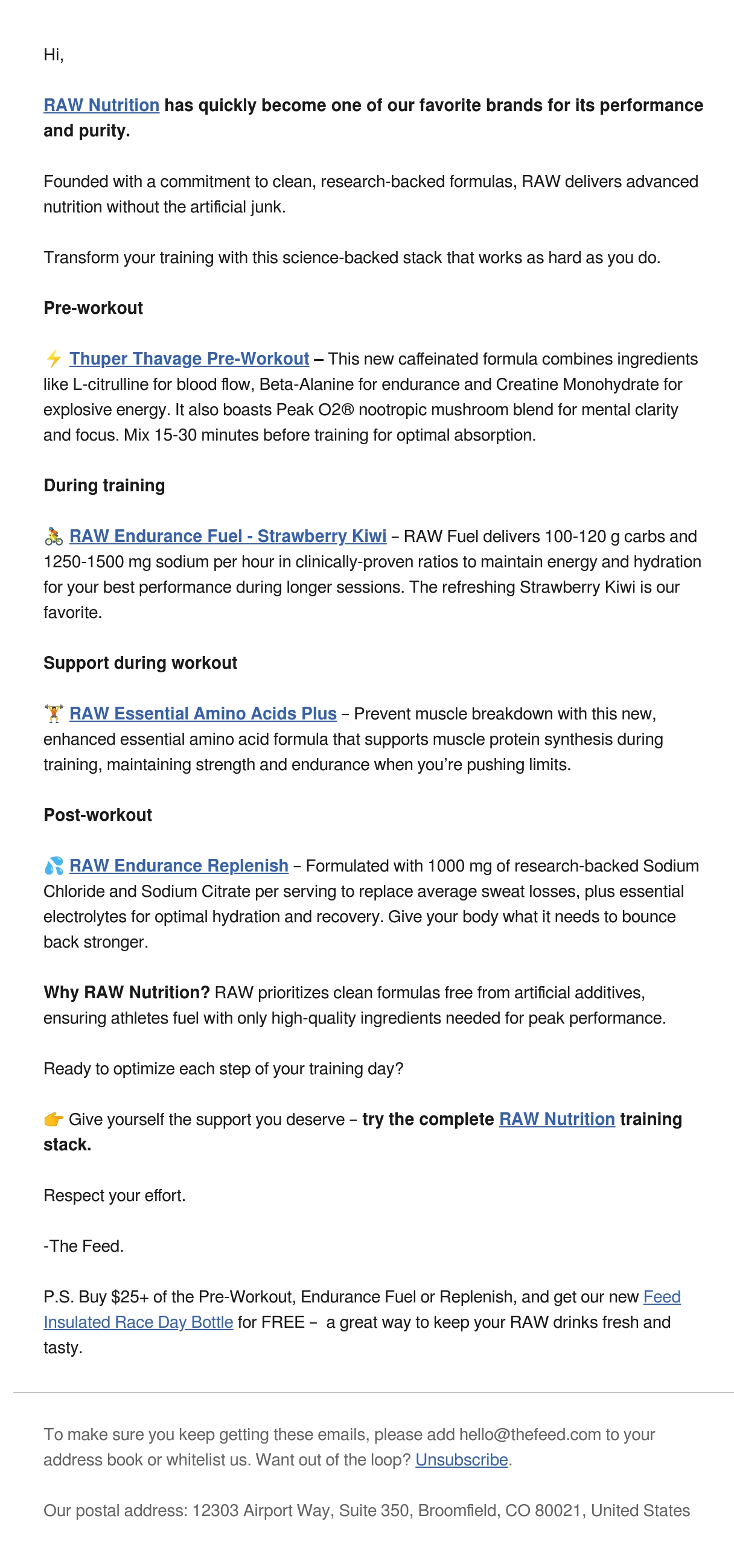The image size is (734, 1568).
Task: Click the pointing hand emoji
Action: tap(54, 1120)
